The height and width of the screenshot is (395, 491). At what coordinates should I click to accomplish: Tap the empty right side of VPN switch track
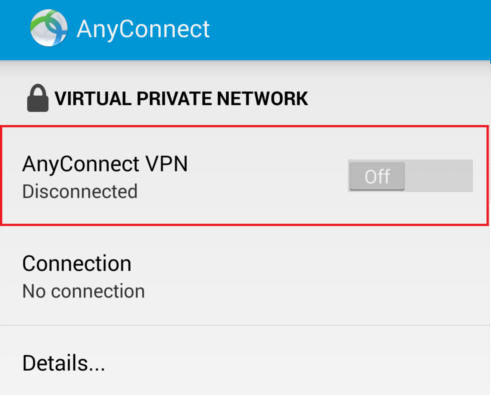[439, 176]
